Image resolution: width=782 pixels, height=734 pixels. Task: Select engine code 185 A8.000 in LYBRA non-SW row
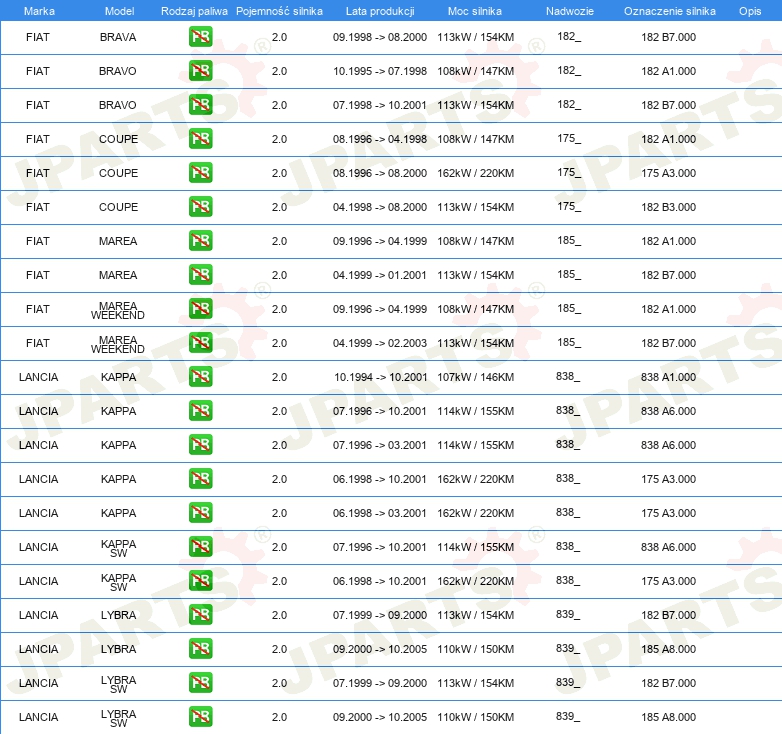668,649
